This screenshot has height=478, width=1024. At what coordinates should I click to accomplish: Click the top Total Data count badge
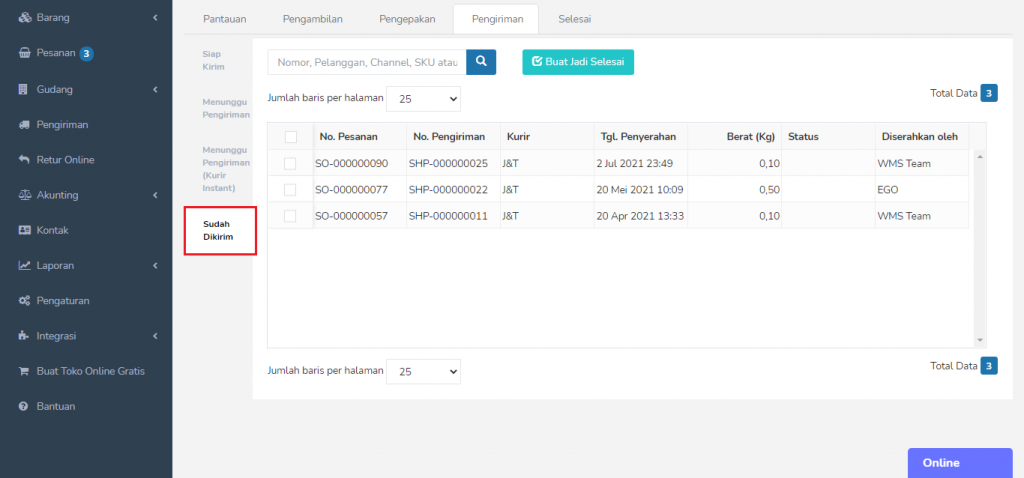coord(989,93)
